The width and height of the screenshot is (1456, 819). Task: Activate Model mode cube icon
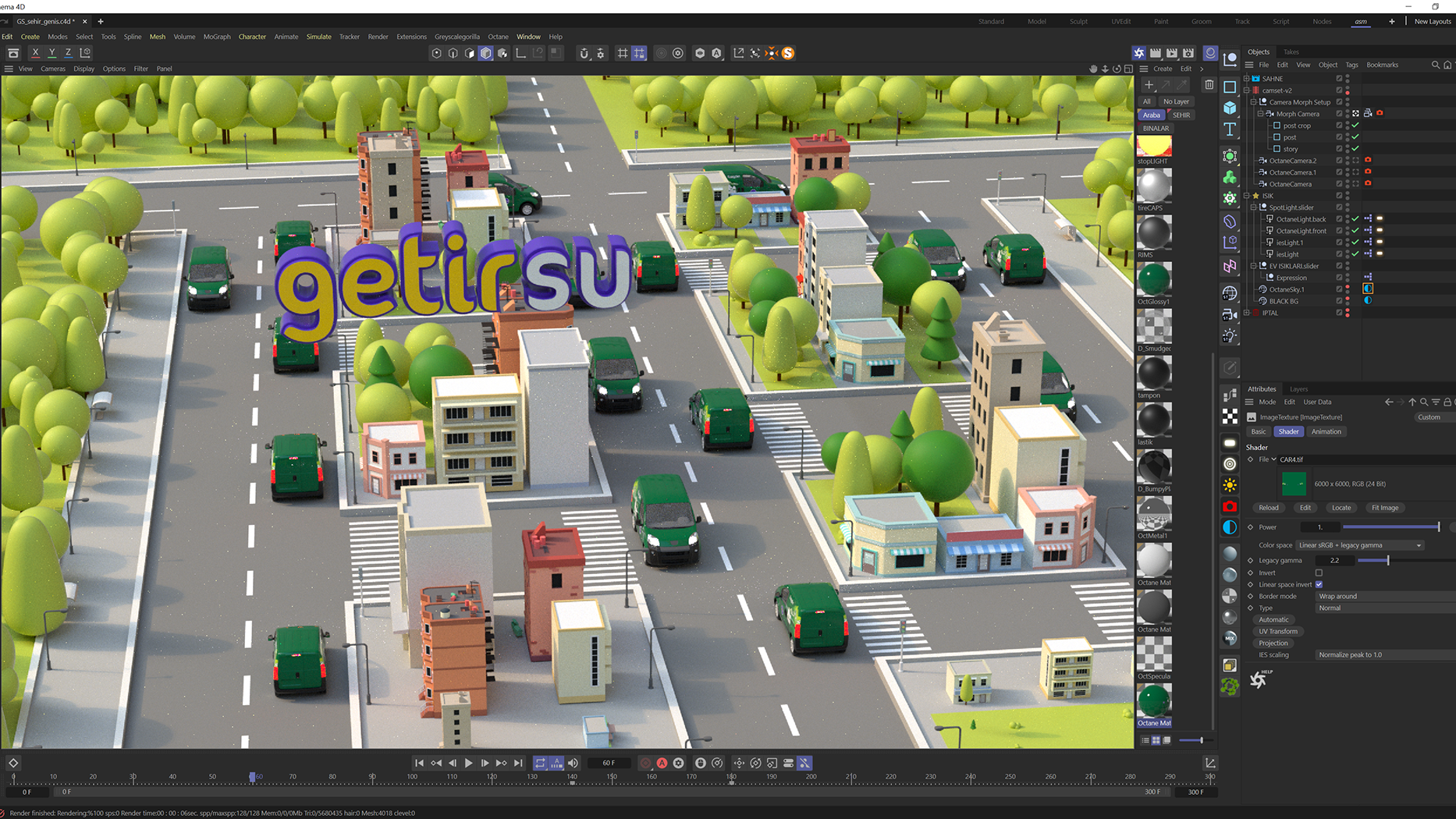point(485,53)
